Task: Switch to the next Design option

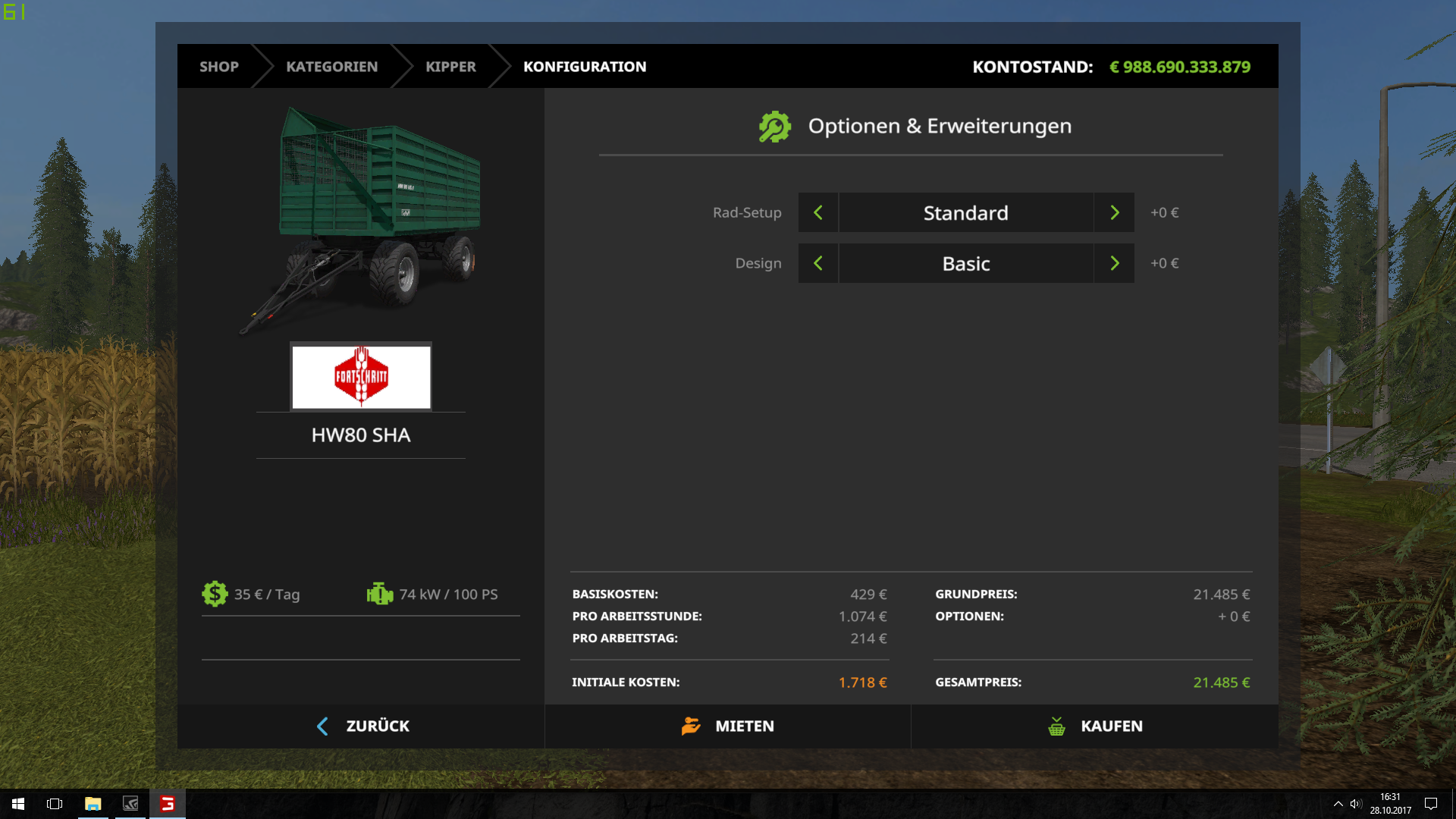Action: [1114, 263]
